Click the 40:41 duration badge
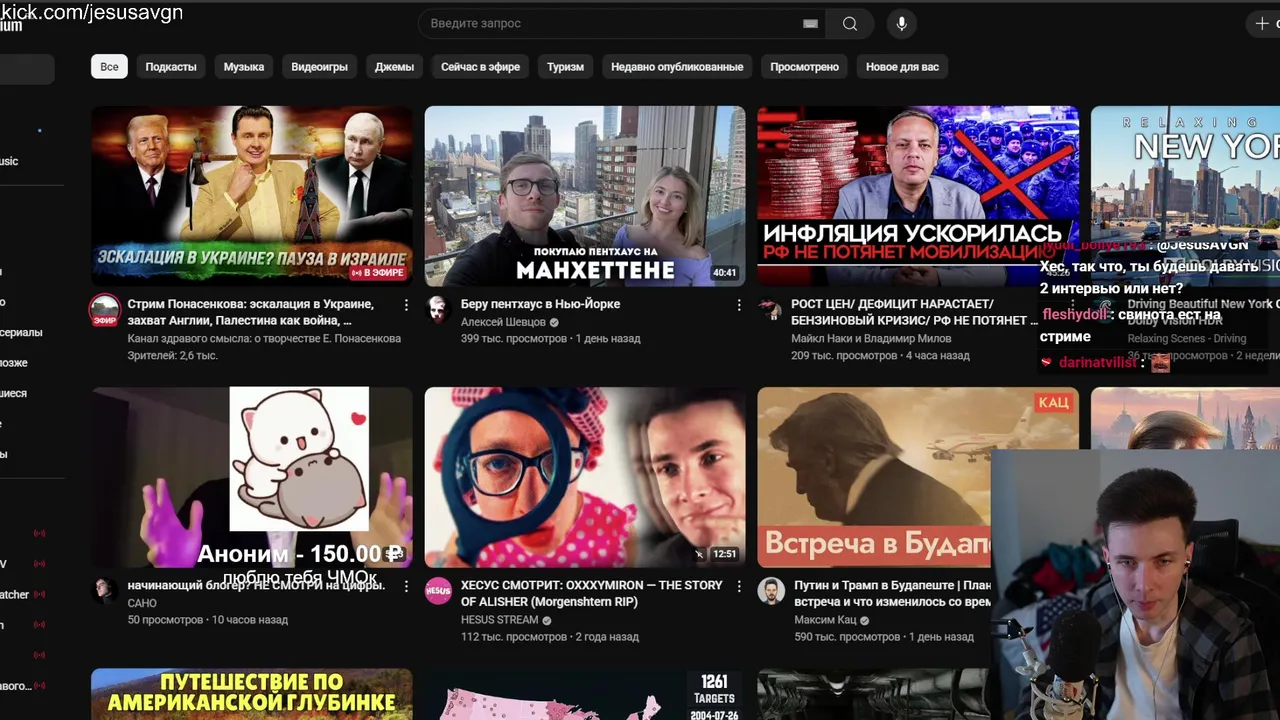The height and width of the screenshot is (720, 1280). [x=725, y=273]
